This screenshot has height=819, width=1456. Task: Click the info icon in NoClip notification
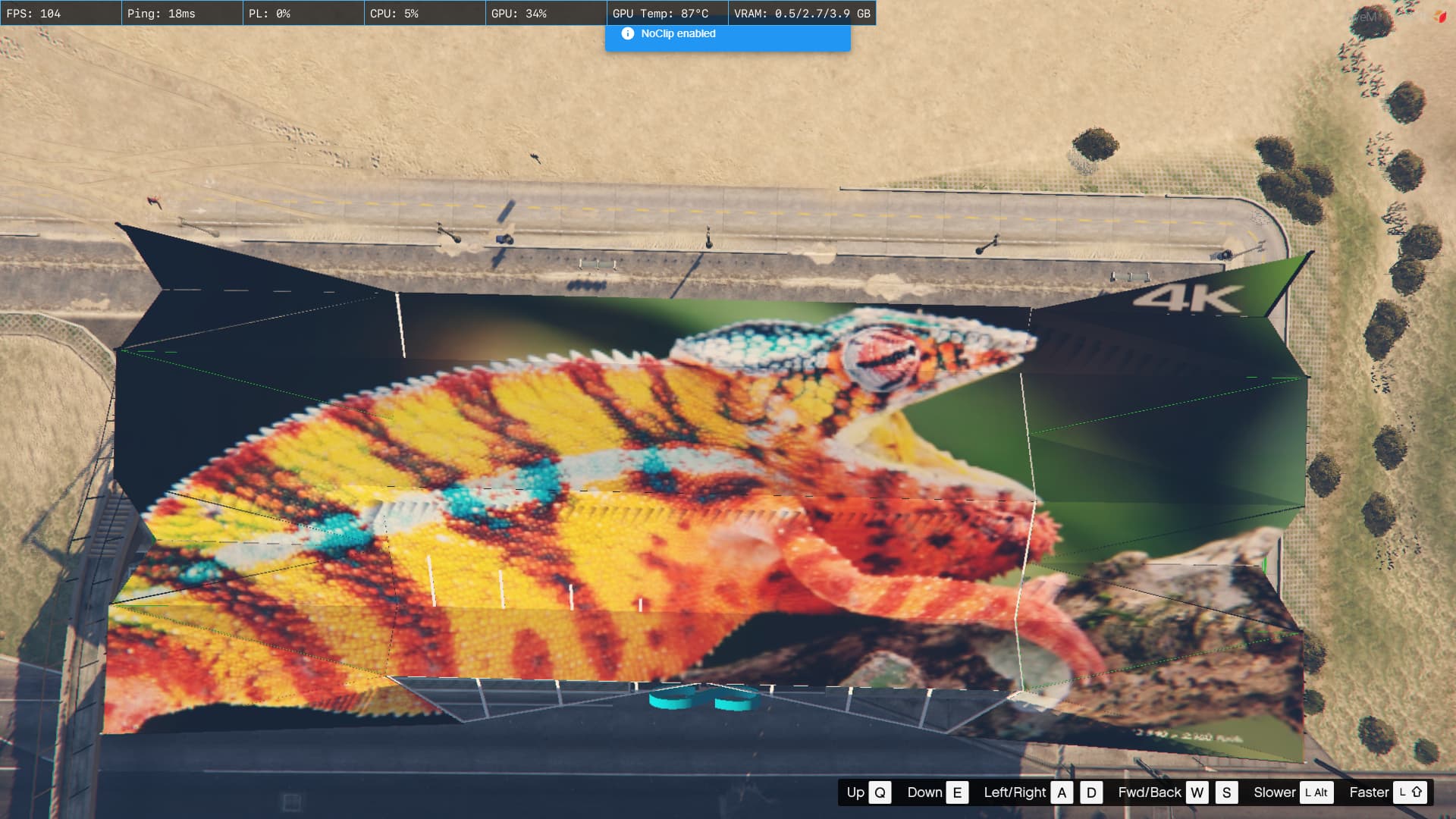[627, 33]
